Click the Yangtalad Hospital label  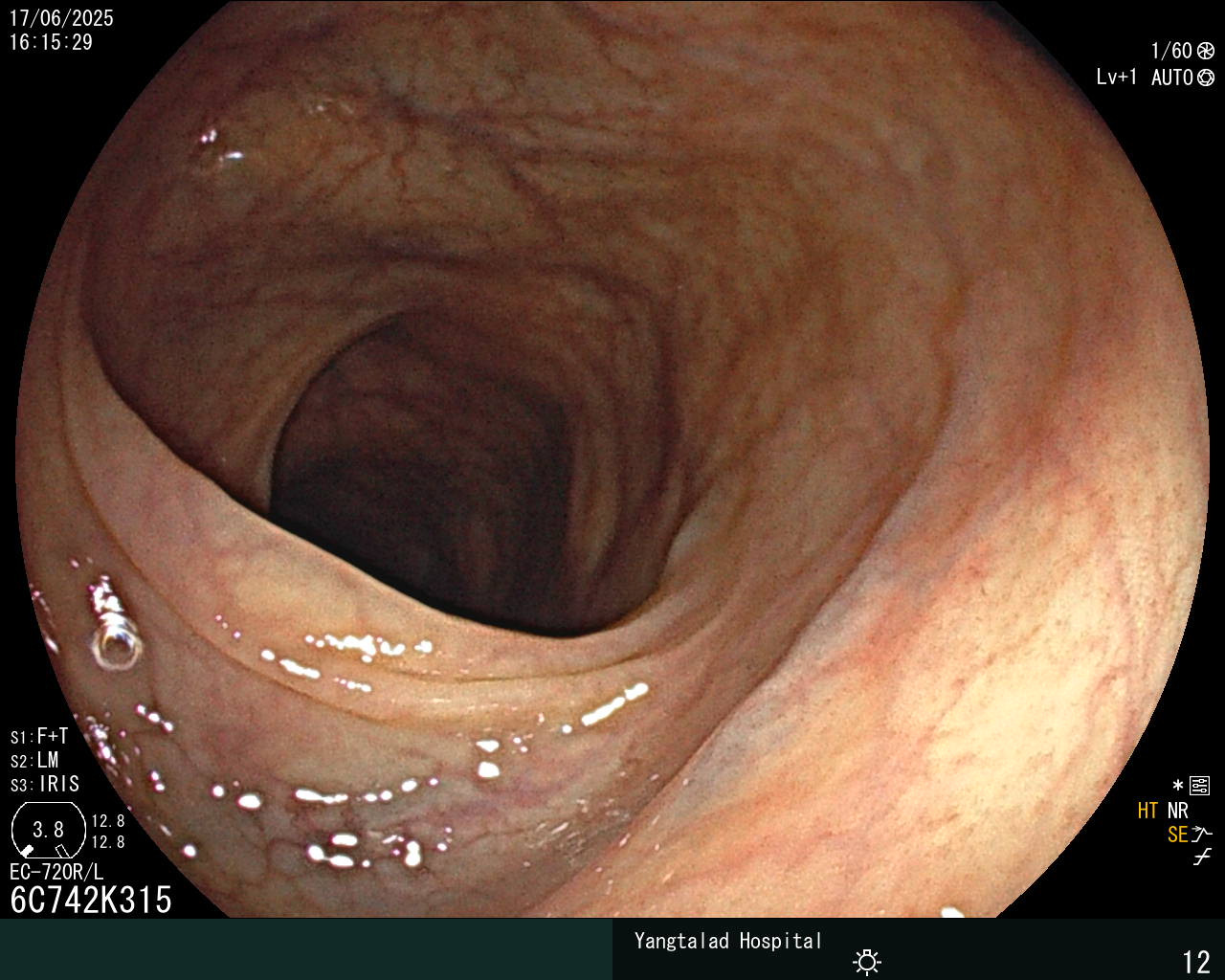(728, 942)
